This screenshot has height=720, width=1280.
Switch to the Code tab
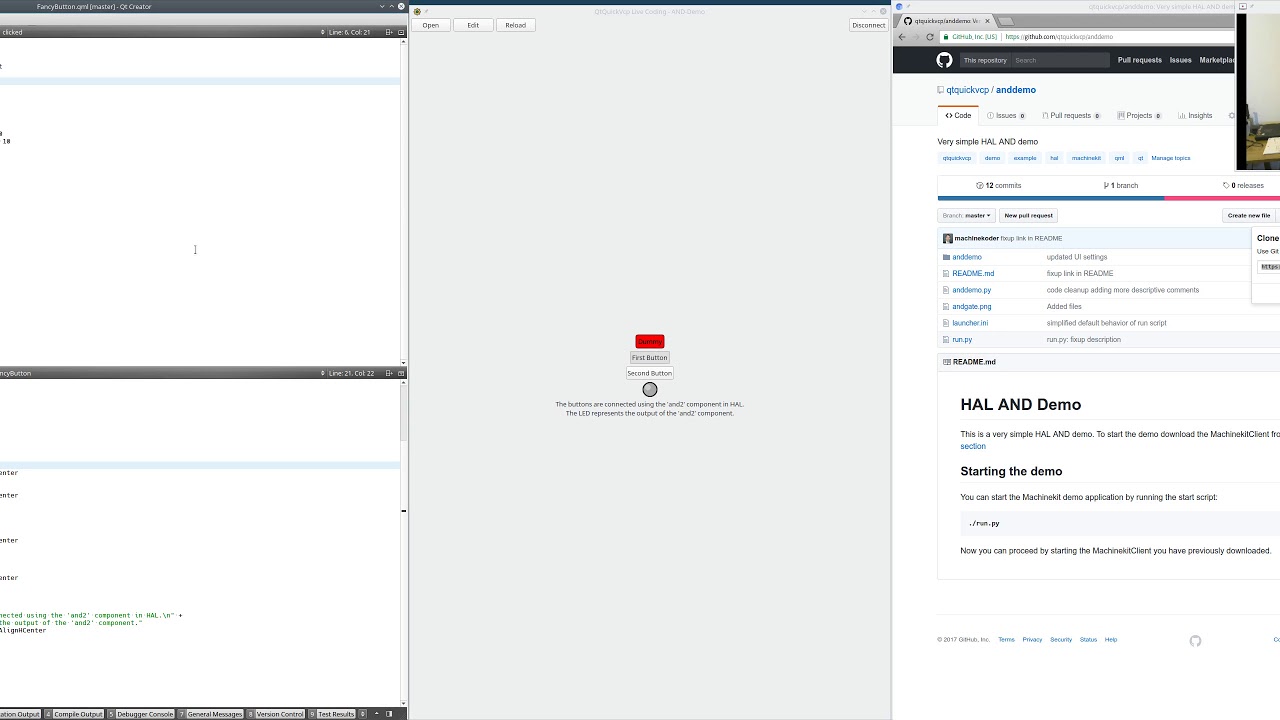coord(958,115)
